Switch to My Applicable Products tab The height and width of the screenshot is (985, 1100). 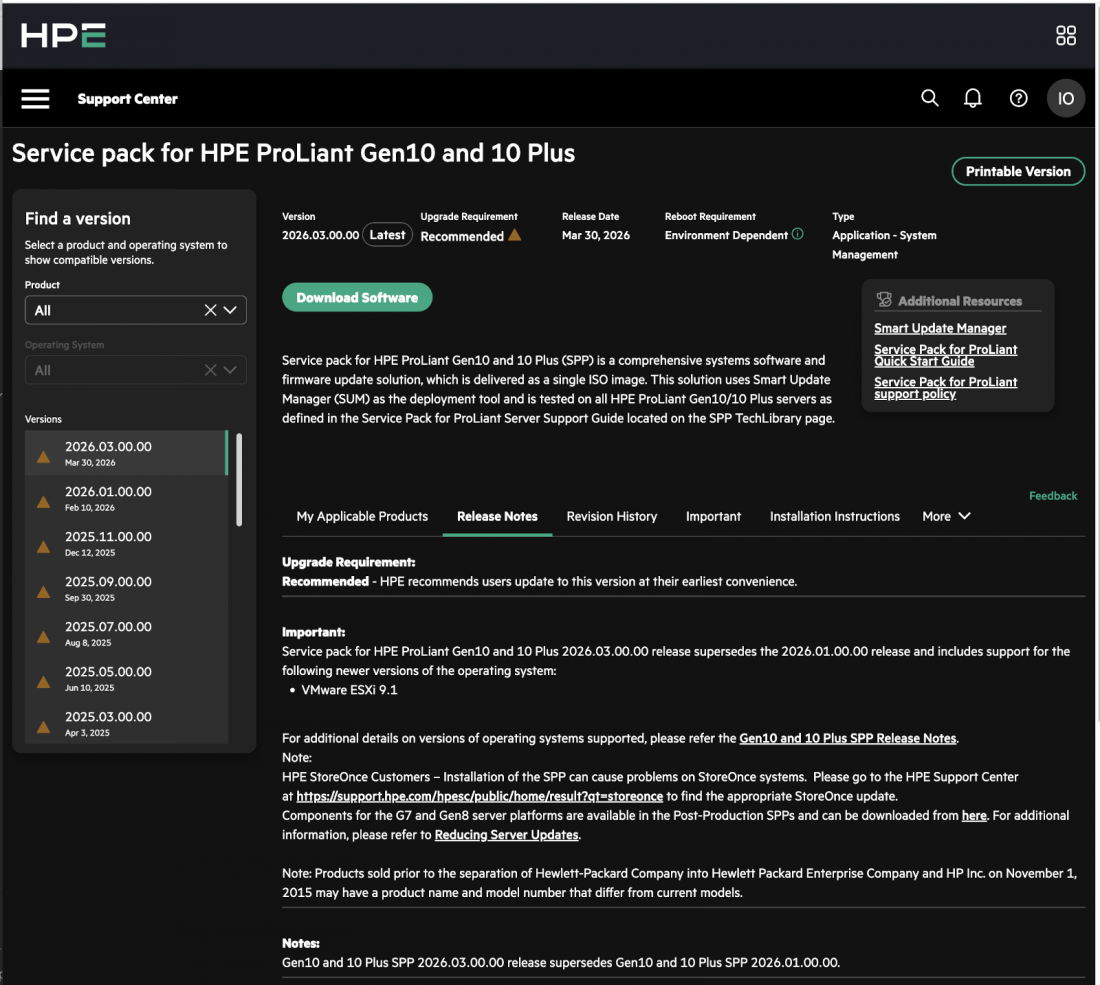tap(362, 516)
